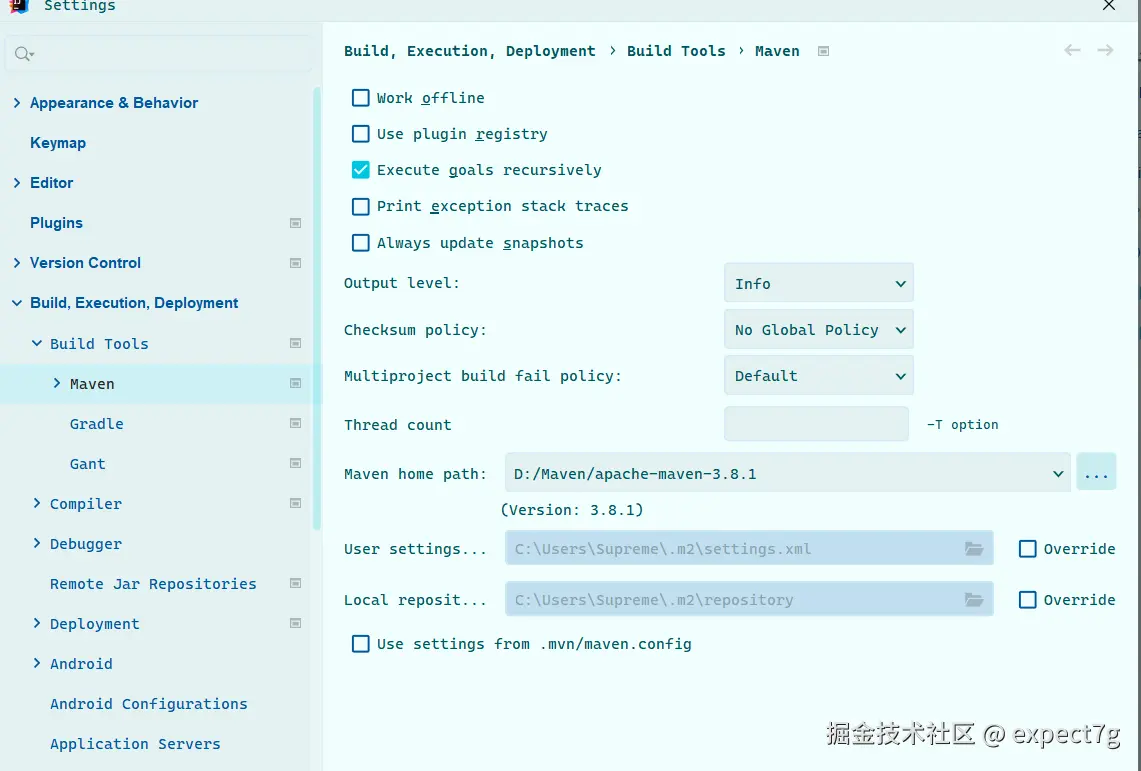Click project-level icon beside Build Tools
Viewport: 1141px width, 771px height.
[295, 343]
